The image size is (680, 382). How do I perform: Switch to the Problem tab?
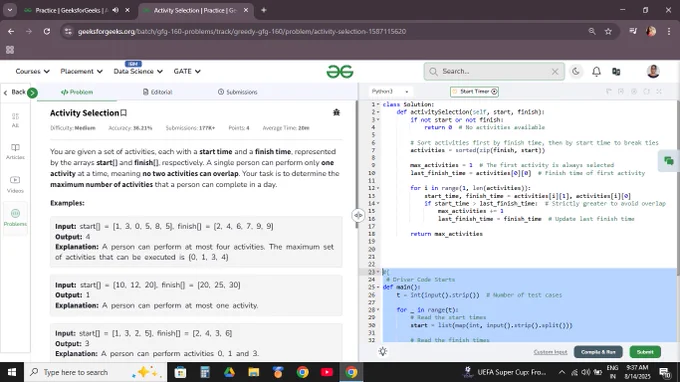77,92
